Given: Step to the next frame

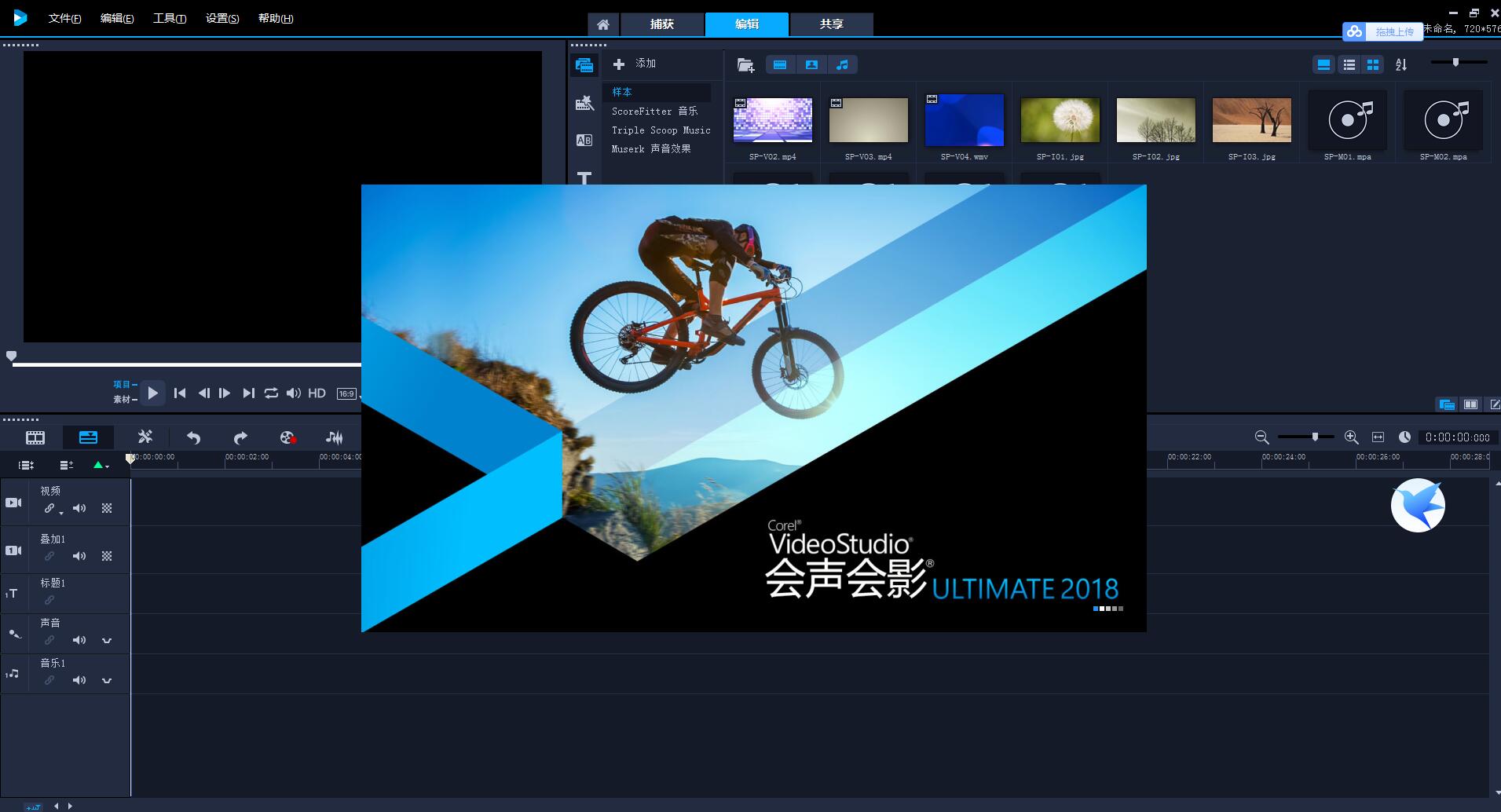Looking at the screenshot, I should pos(225,393).
